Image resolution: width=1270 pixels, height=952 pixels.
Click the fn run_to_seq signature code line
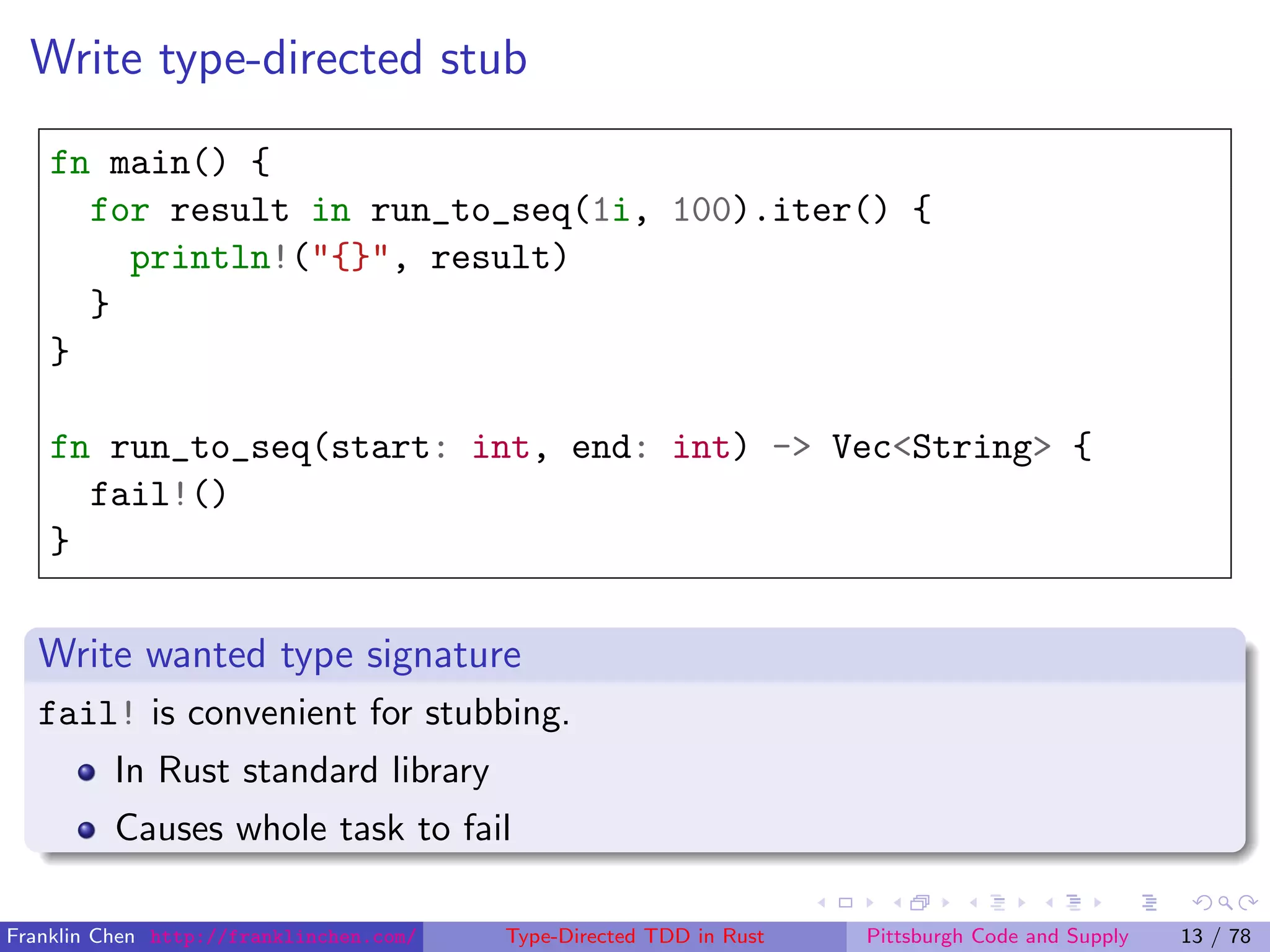(x=571, y=447)
